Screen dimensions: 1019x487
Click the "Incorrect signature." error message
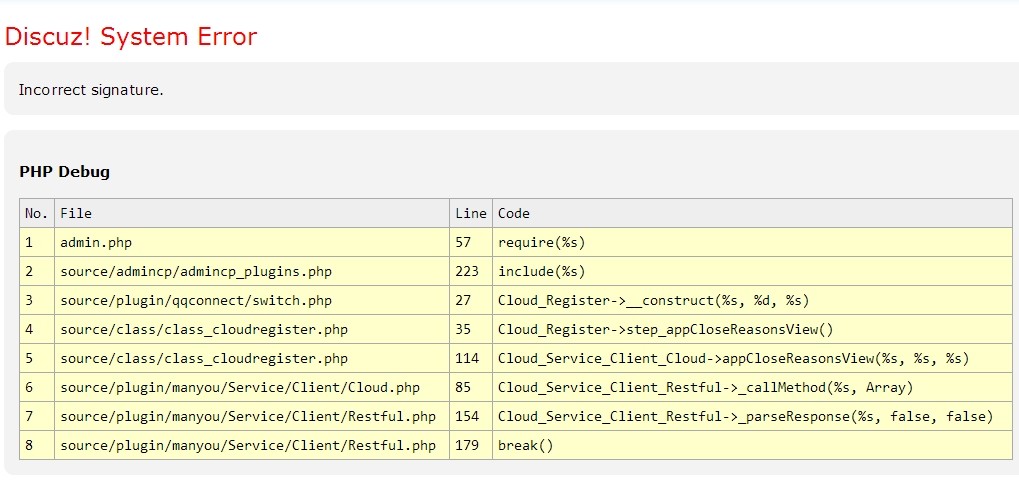point(91,90)
